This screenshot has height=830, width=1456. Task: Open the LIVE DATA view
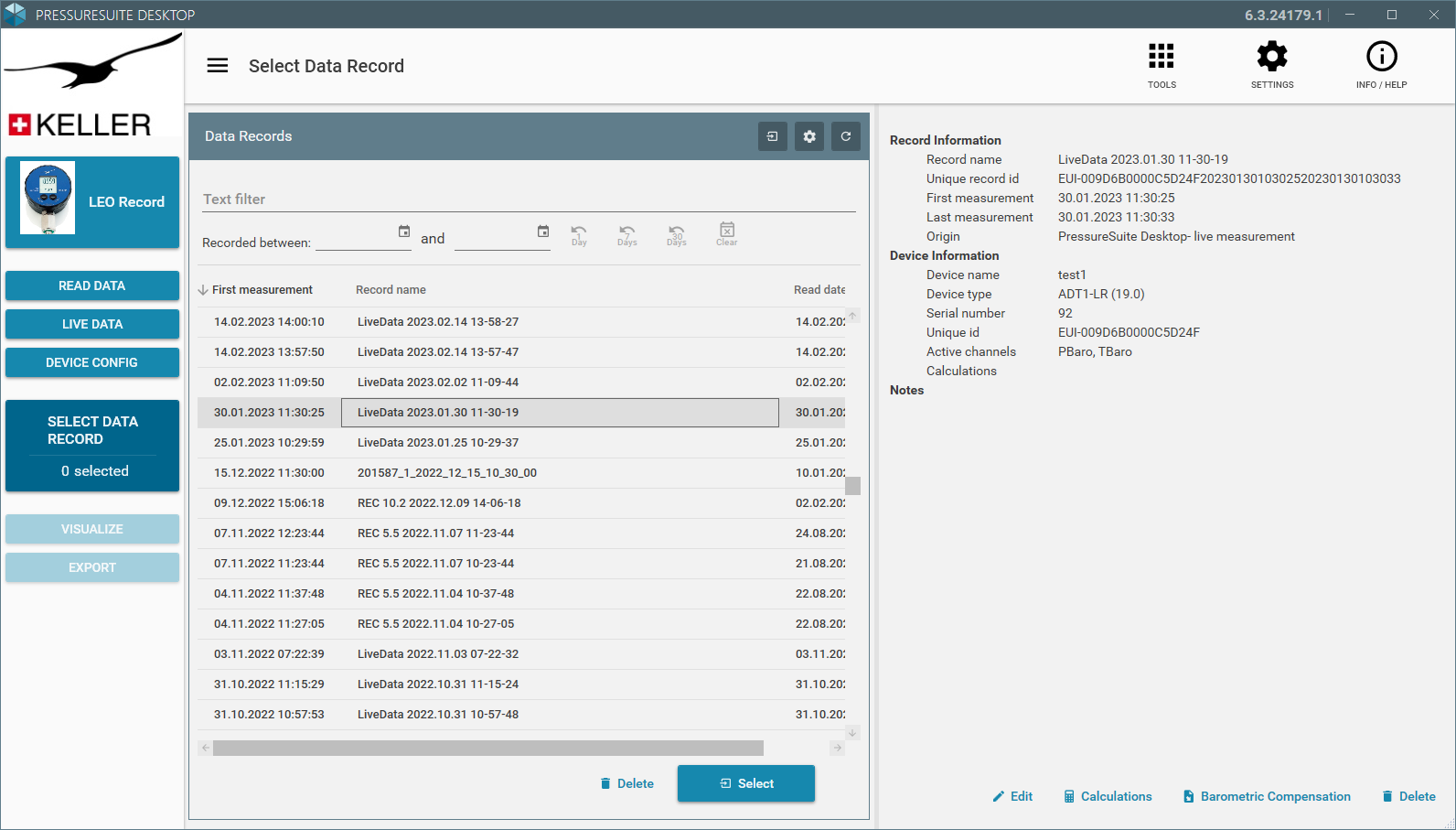pos(92,324)
